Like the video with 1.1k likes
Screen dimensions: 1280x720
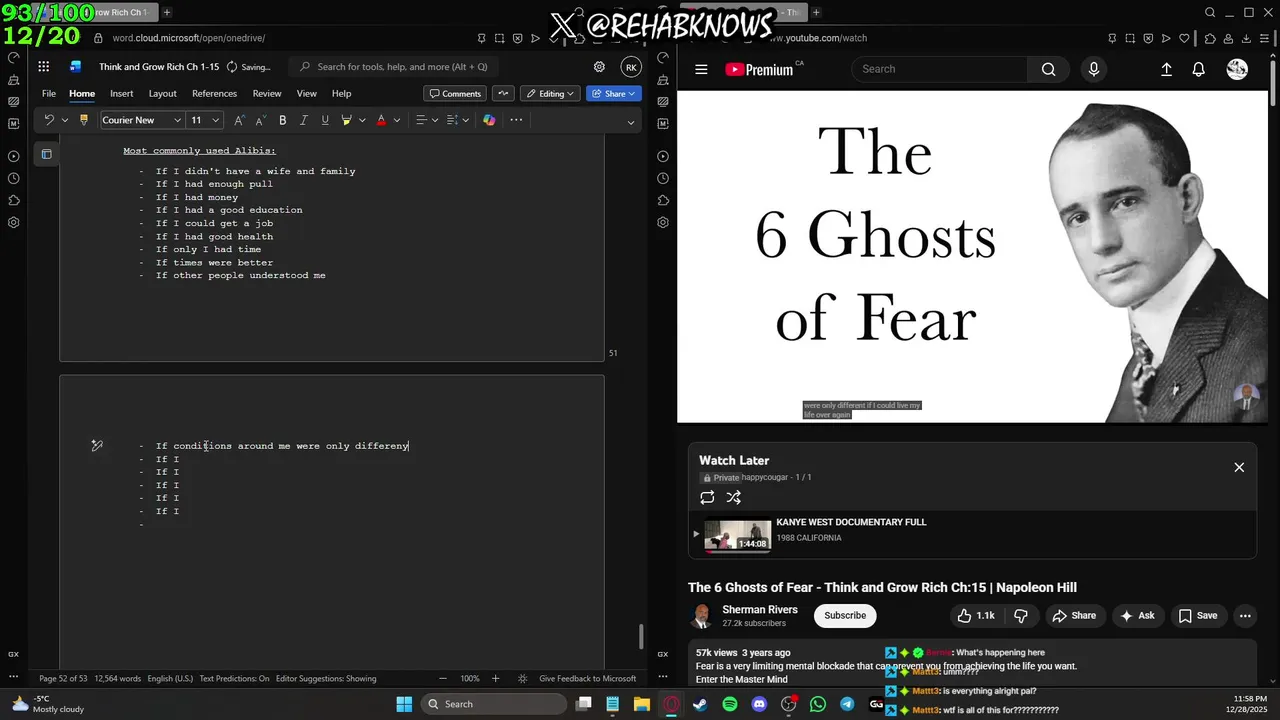(975, 616)
